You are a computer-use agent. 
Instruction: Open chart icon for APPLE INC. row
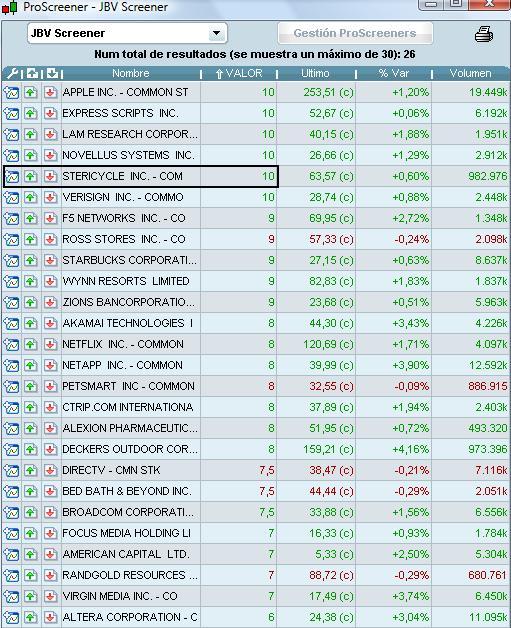pos(12,93)
